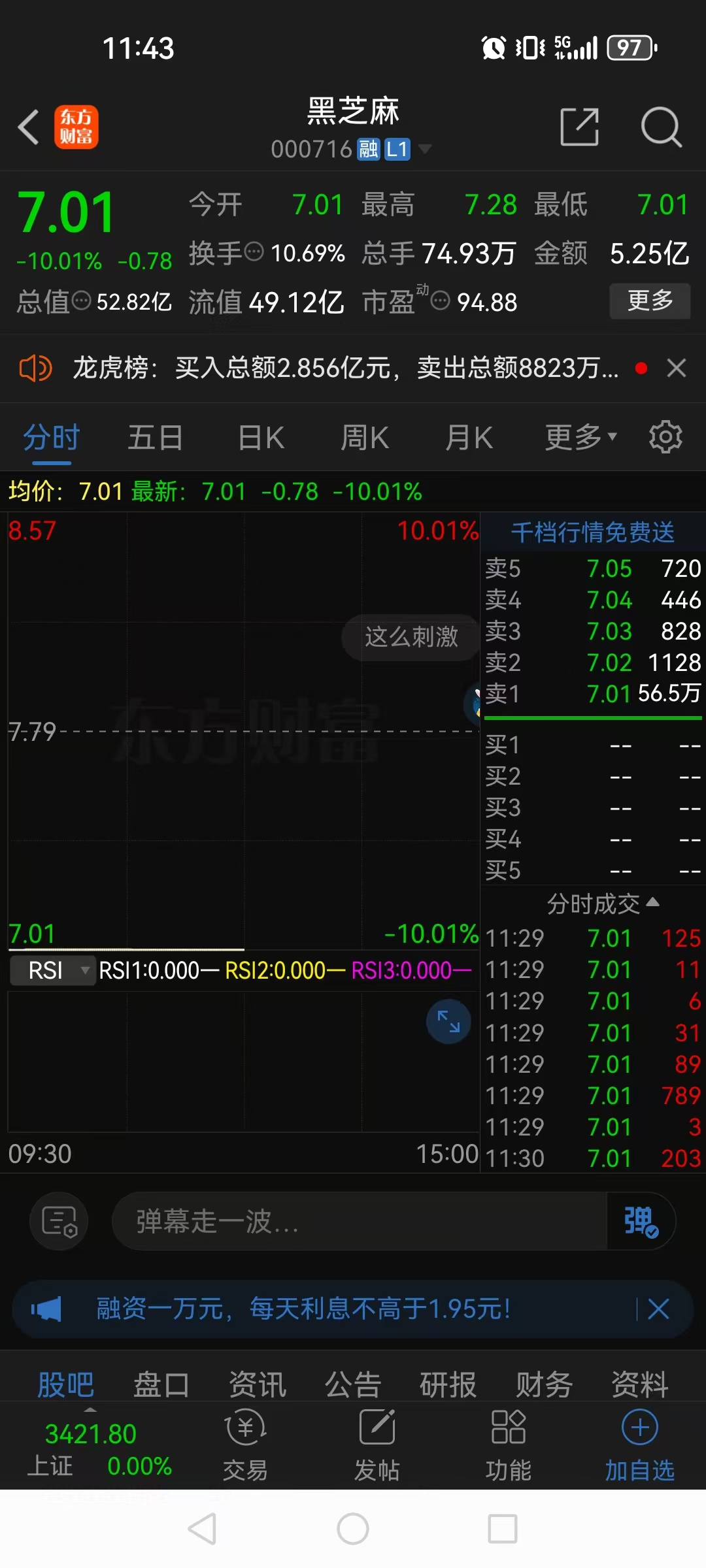Viewport: 706px width, 1568px height.
Task: Collapse the 分时成交 list arrow
Action: [x=652, y=903]
